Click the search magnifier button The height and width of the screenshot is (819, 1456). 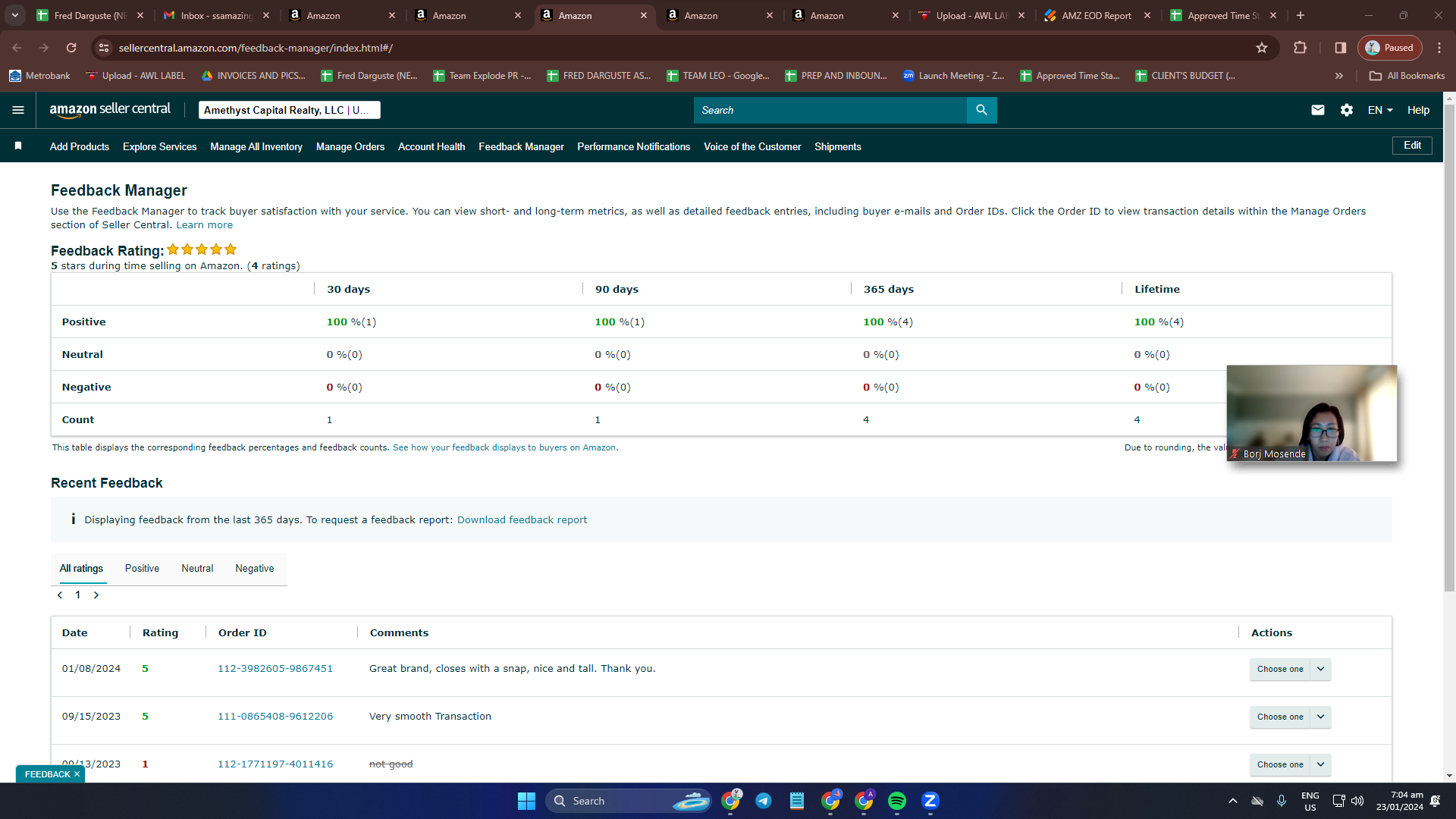coord(982,110)
